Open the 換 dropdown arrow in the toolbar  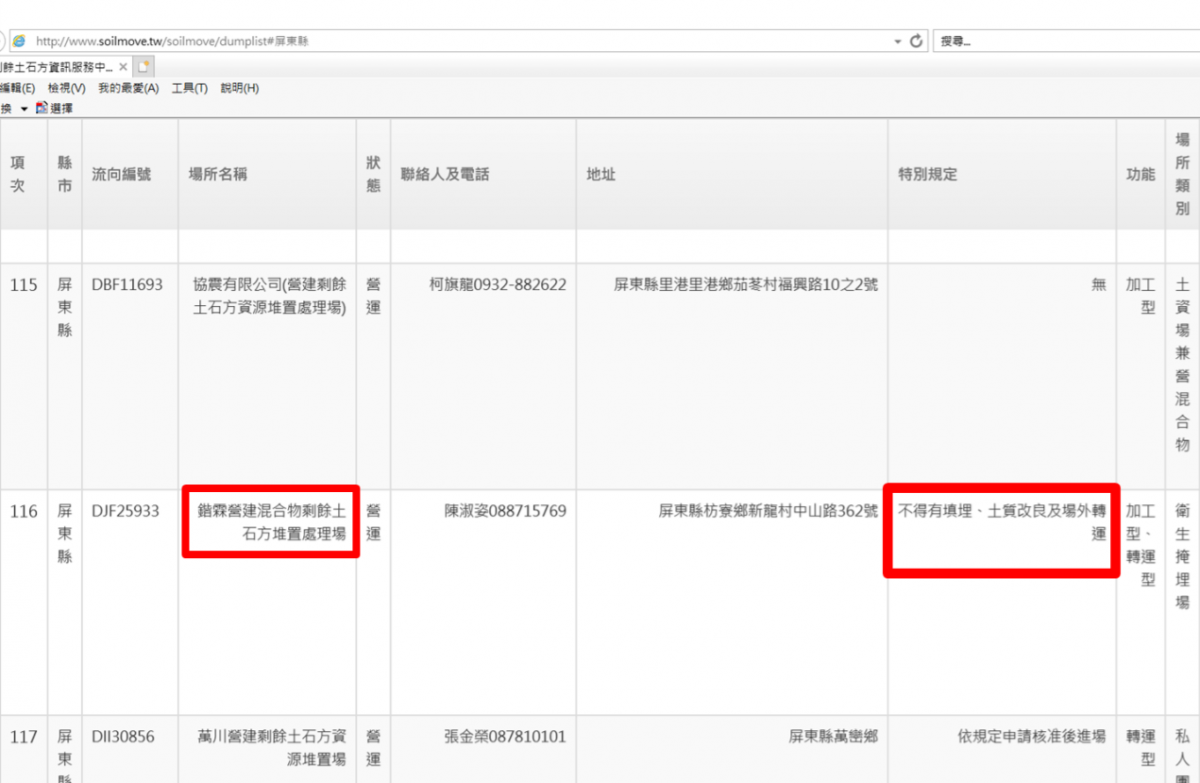24,109
